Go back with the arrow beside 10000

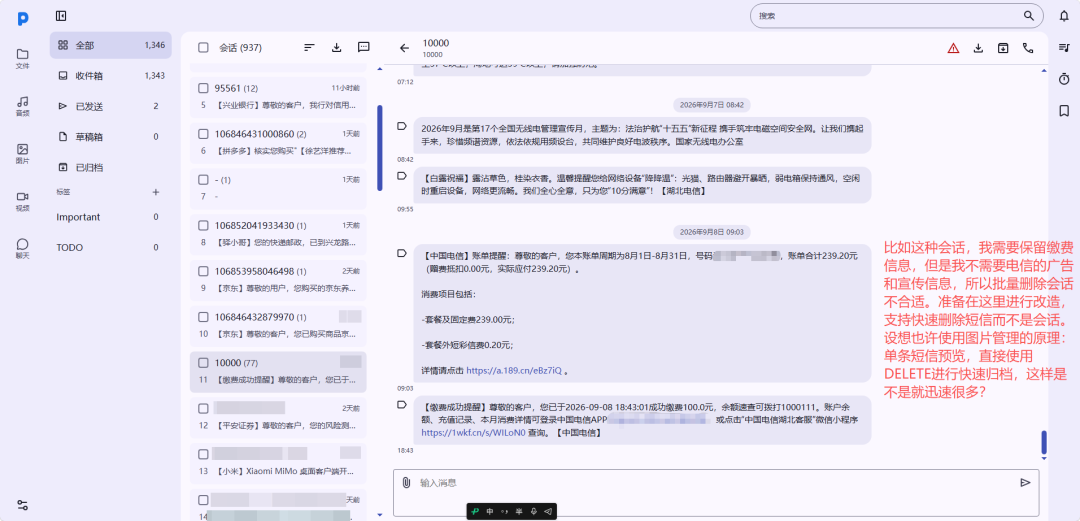(404, 48)
